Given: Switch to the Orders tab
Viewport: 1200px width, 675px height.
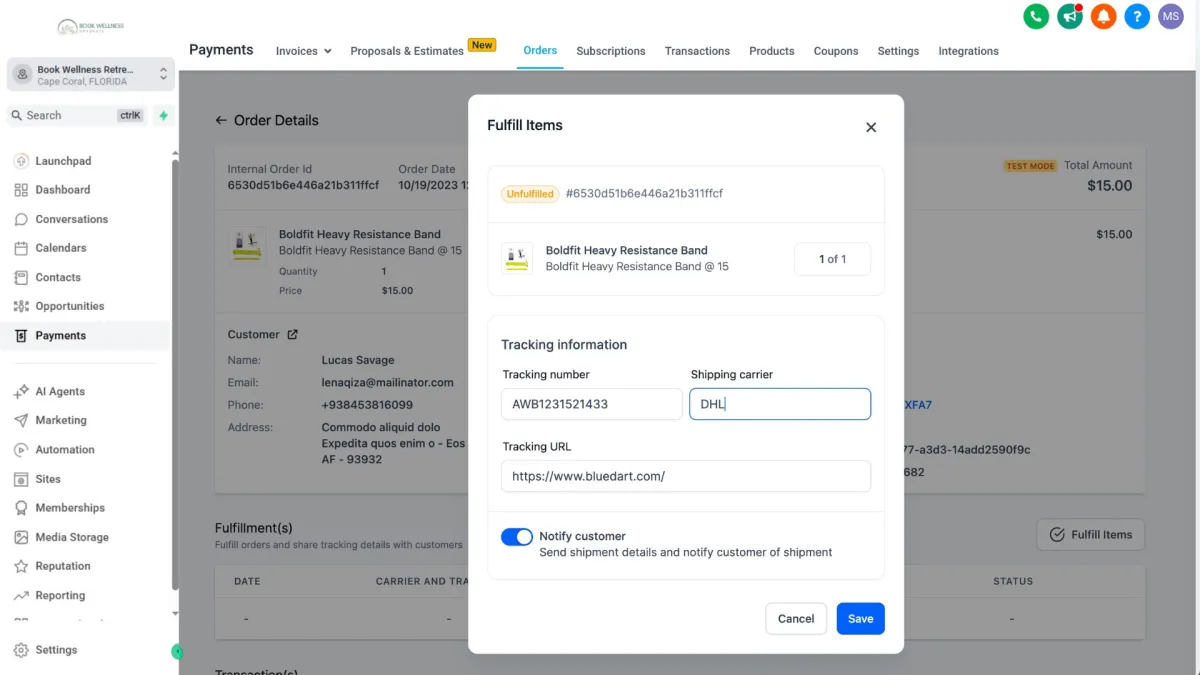Looking at the screenshot, I should pyautogui.click(x=540, y=50).
